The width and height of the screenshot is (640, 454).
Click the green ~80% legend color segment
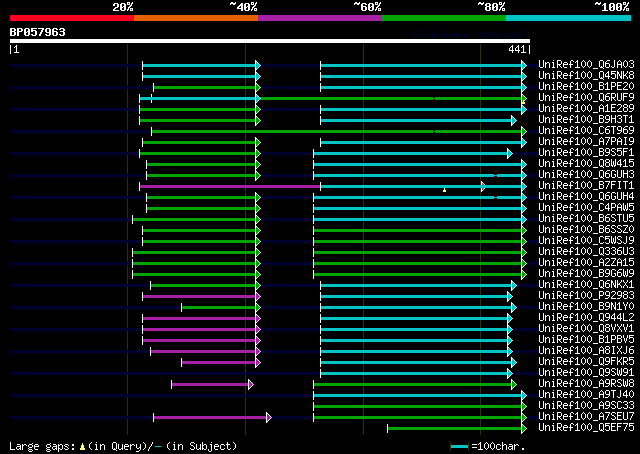point(444,18)
